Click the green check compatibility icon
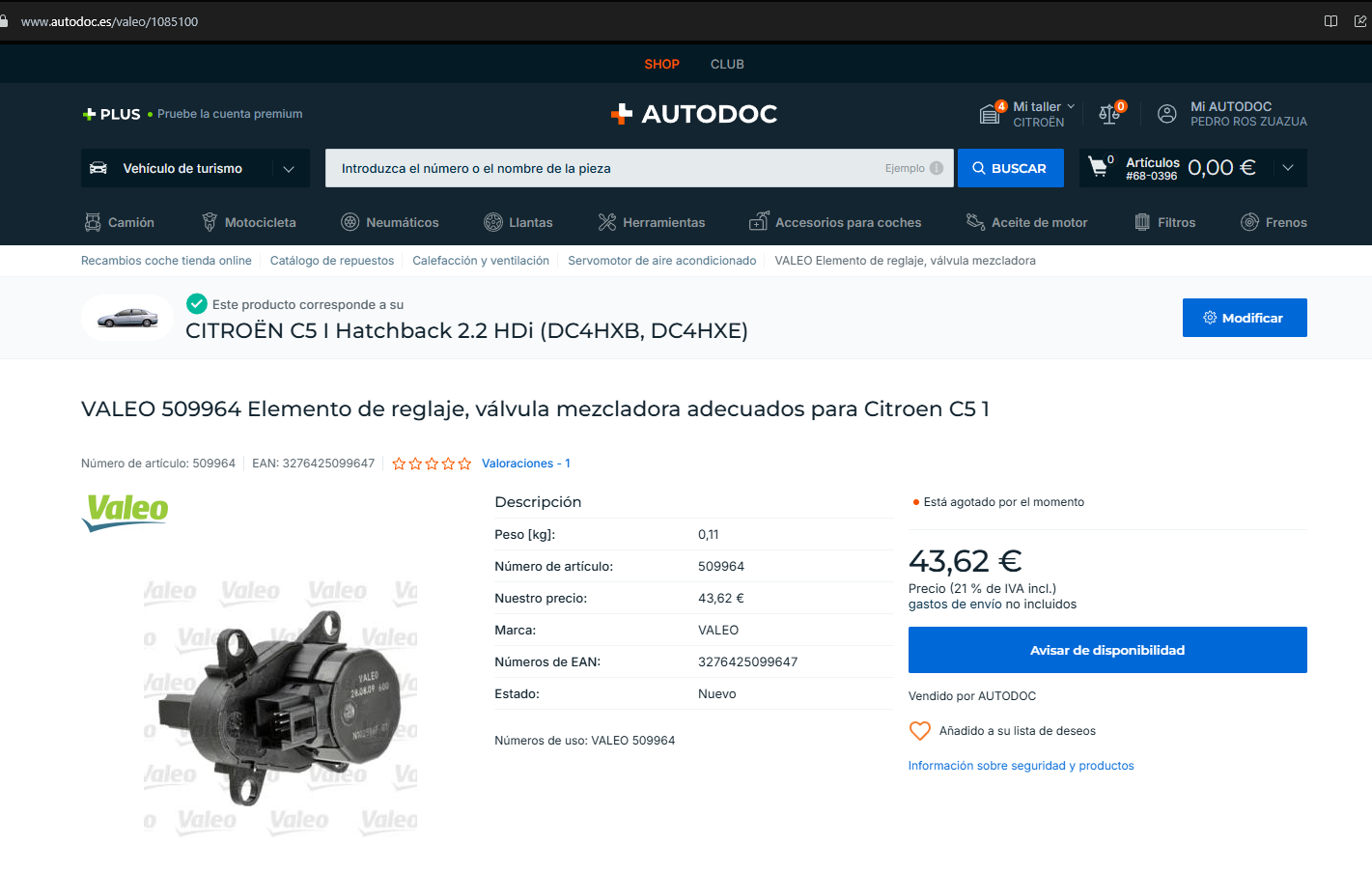Image resolution: width=1372 pixels, height=872 pixels. coord(197,304)
